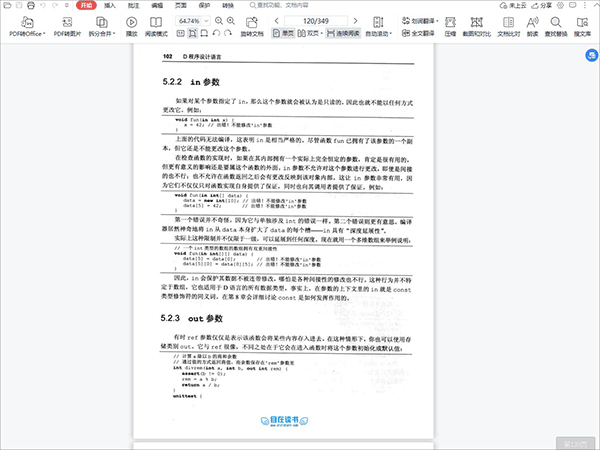The width and height of the screenshot is (600, 450).
Task: Rotate page clockwise
Action: tap(228, 33)
